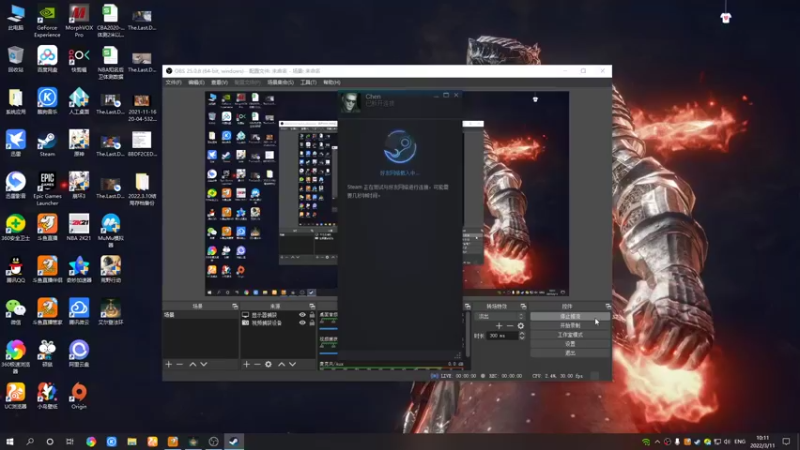Add a scene transition with the plus icon
The image size is (800, 450).
[x=499, y=326]
